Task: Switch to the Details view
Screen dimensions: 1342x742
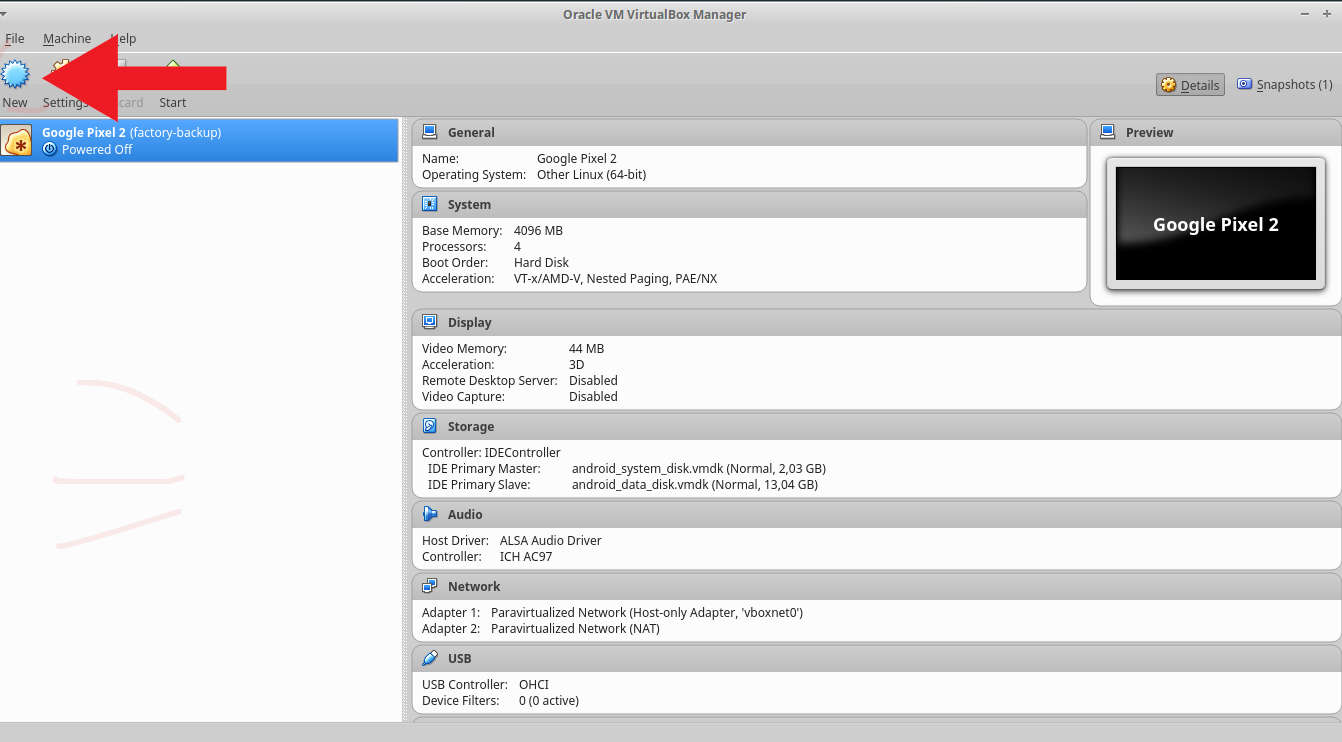Action: click(x=1190, y=85)
